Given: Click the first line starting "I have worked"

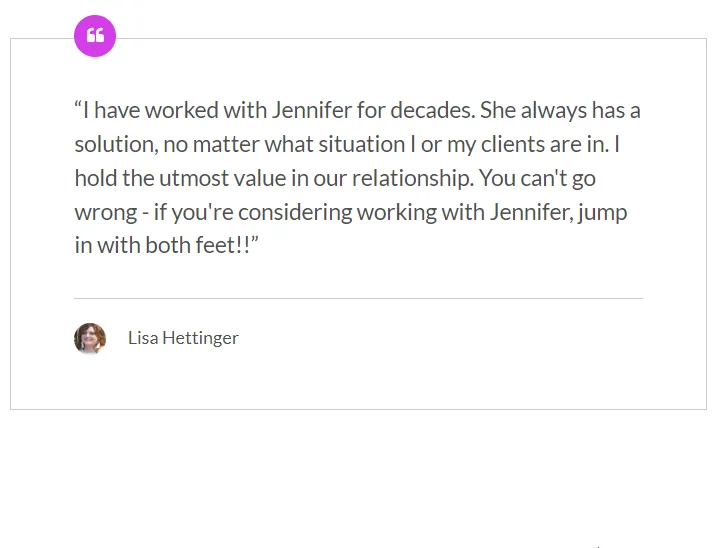Looking at the screenshot, I should tap(357, 110).
